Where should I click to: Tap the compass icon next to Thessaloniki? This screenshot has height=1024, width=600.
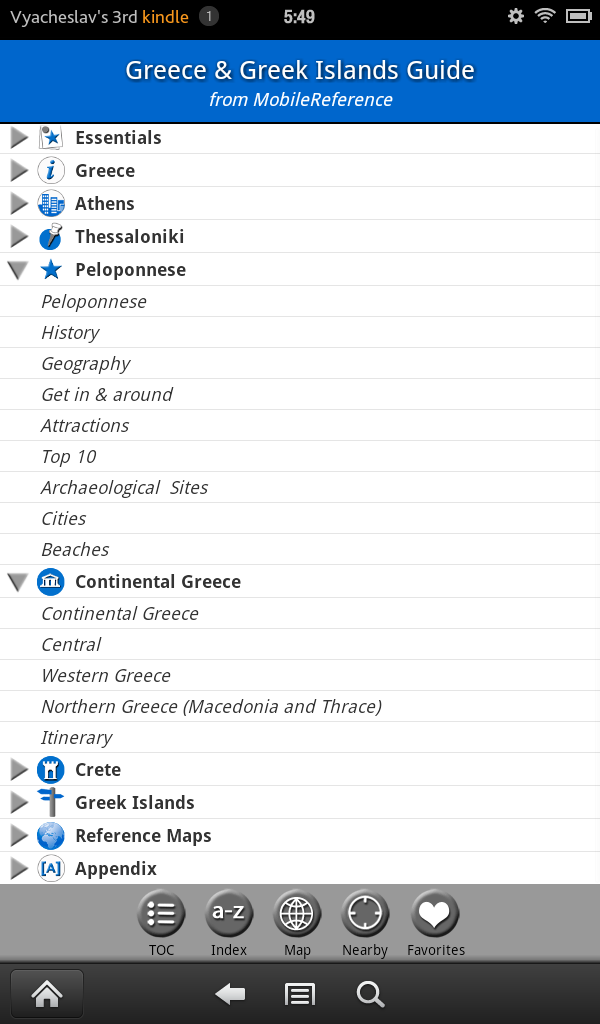pyautogui.click(x=50, y=236)
